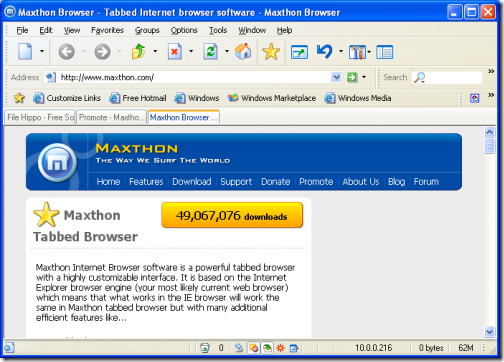Open the Download navigation link

192,182
